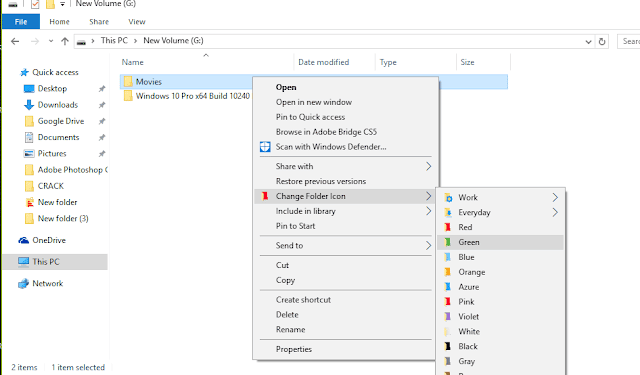The image size is (640, 375).
Task: Expand the Send to submenu
Action: (x=345, y=246)
